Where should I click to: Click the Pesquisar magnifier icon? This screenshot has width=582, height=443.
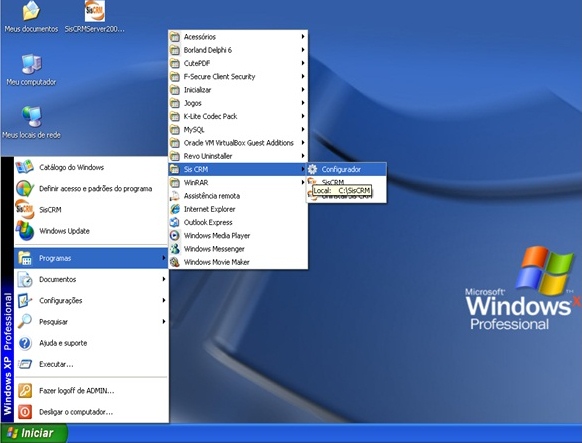pos(24,322)
